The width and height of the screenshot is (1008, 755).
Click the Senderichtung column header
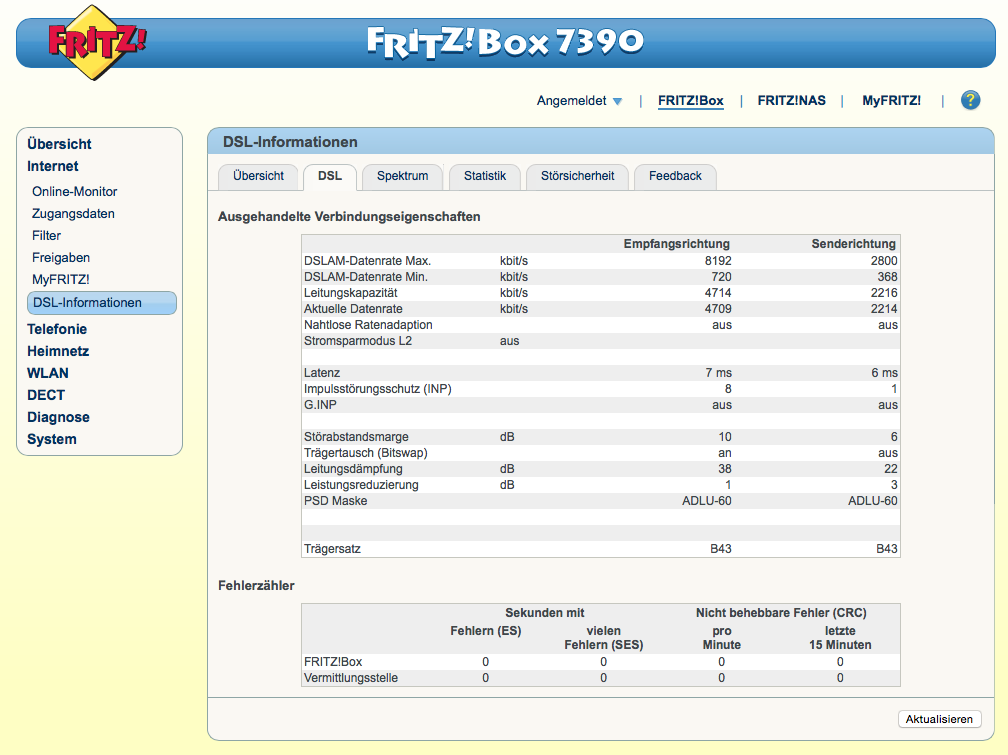pos(853,244)
